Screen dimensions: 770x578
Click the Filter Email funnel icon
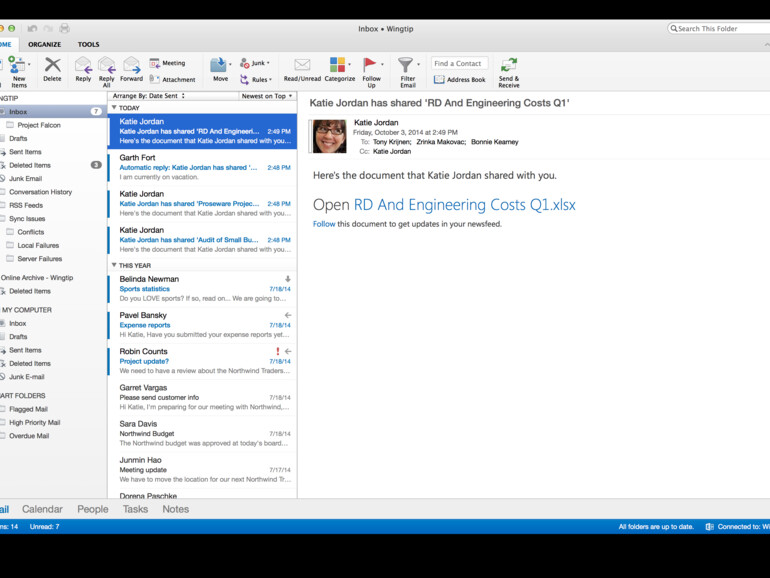(405, 65)
